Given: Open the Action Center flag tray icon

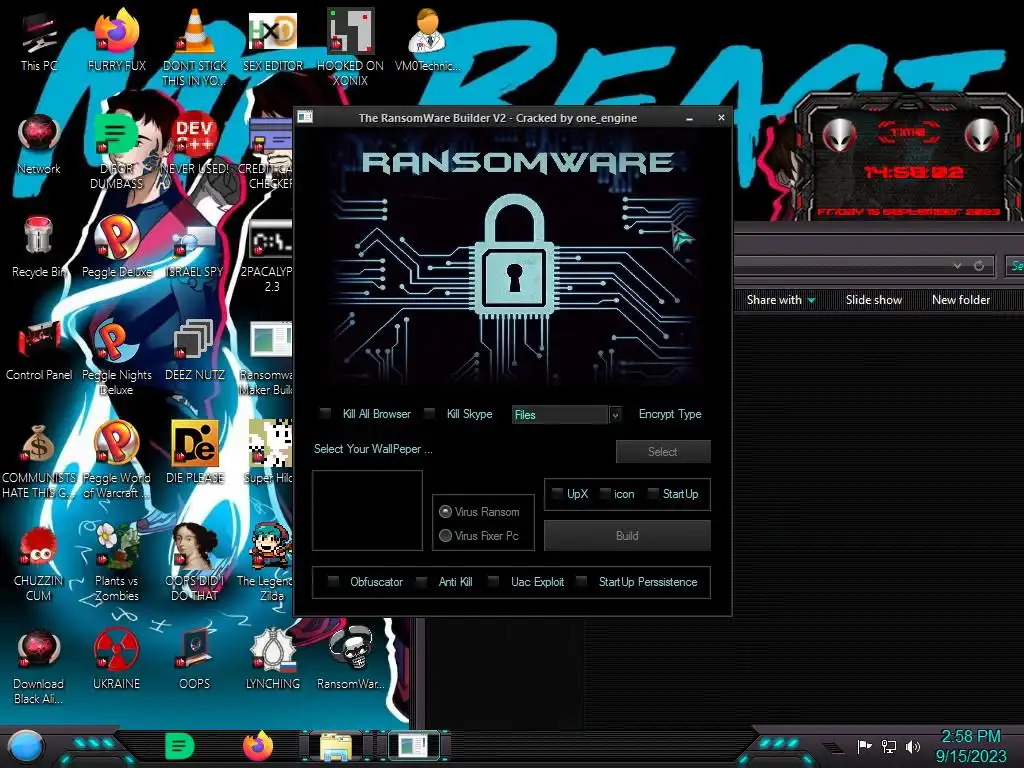Looking at the screenshot, I should 864,746.
